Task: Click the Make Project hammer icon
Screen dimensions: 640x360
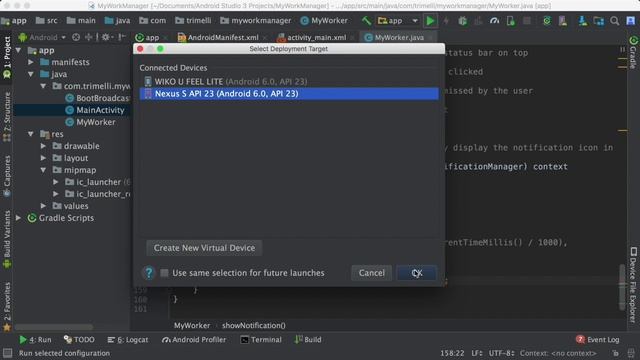Action: (x=366, y=21)
